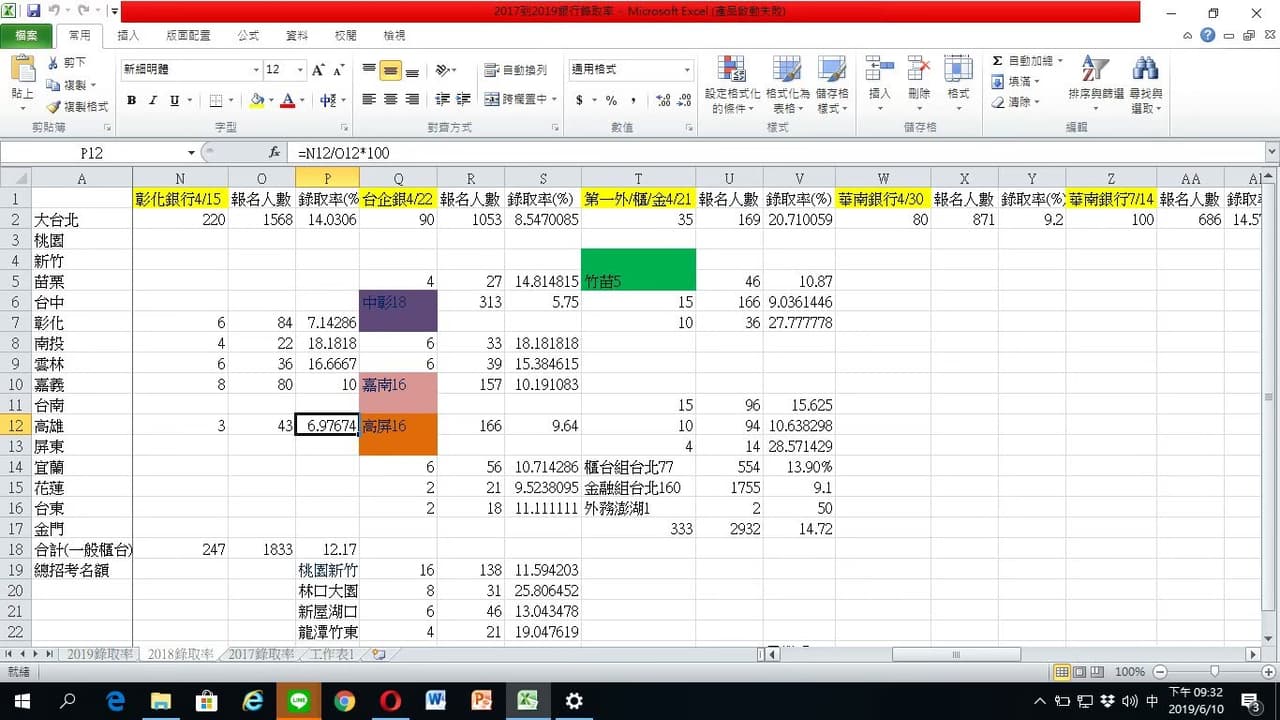Open Find & Select (尋找與選取)
The width and height of the screenshot is (1280, 720).
click(x=1146, y=85)
